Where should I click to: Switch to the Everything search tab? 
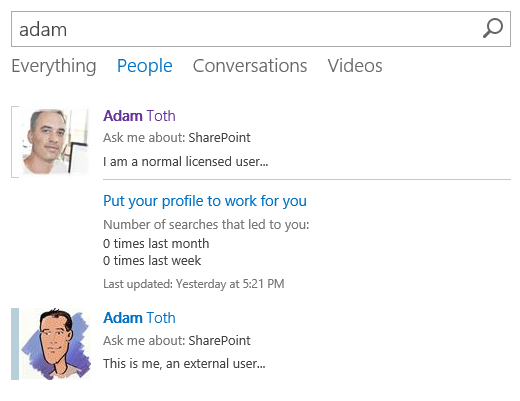[54, 66]
